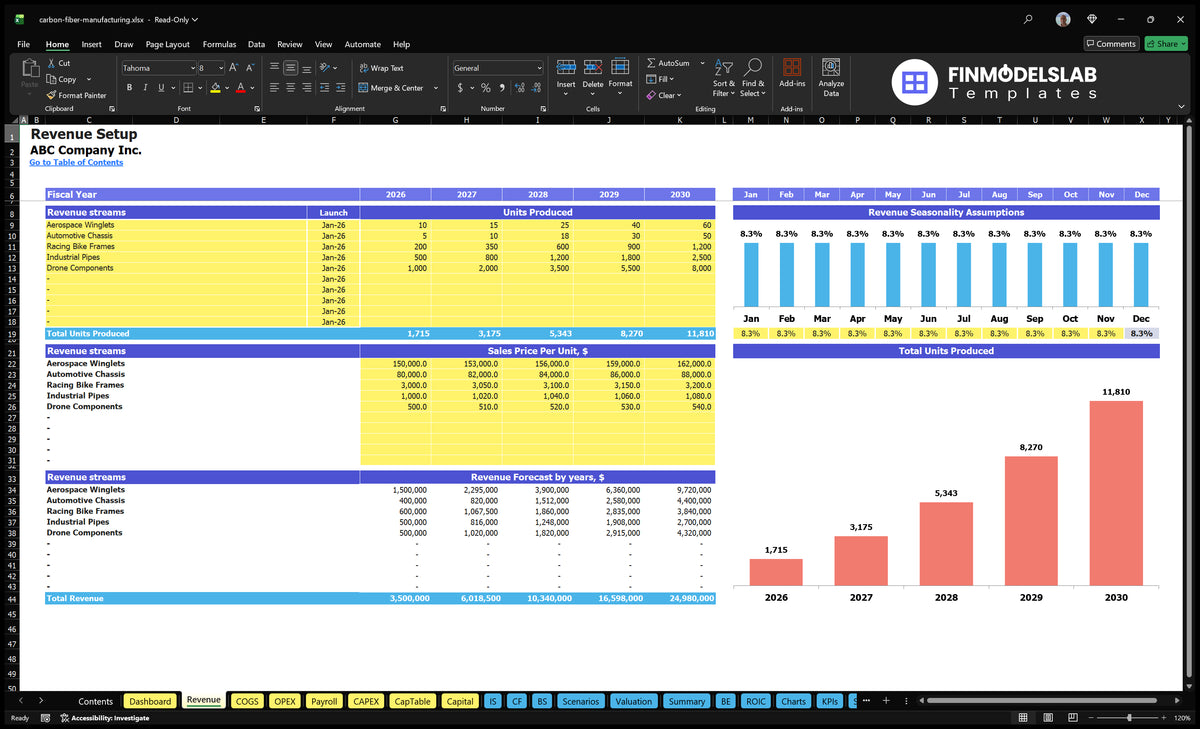Click the Borders icon
Image resolution: width=1200 pixels, height=729 pixels.
pyautogui.click(x=189, y=88)
